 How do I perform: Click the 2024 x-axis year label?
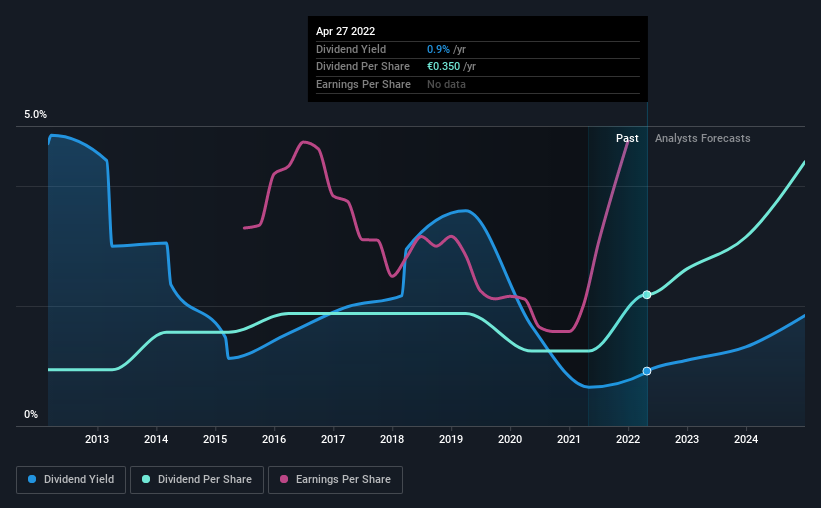pos(746,439)
